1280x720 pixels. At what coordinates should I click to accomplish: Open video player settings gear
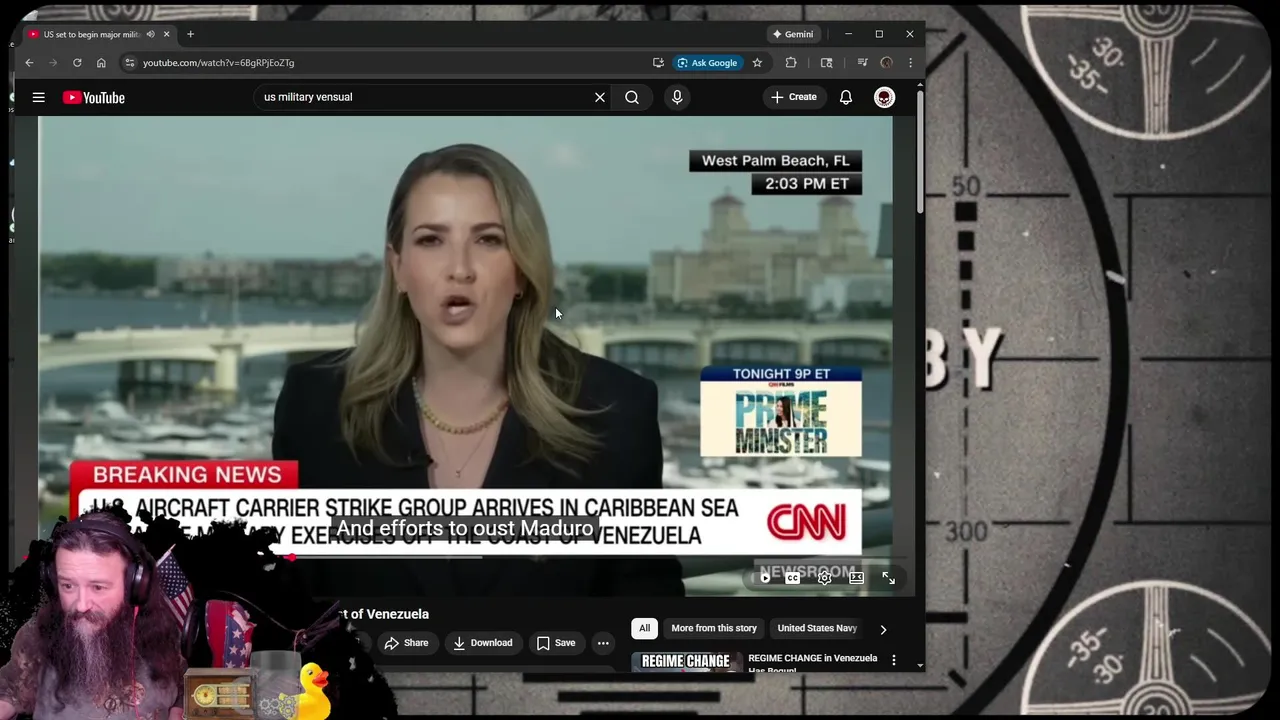click(825, 578)
